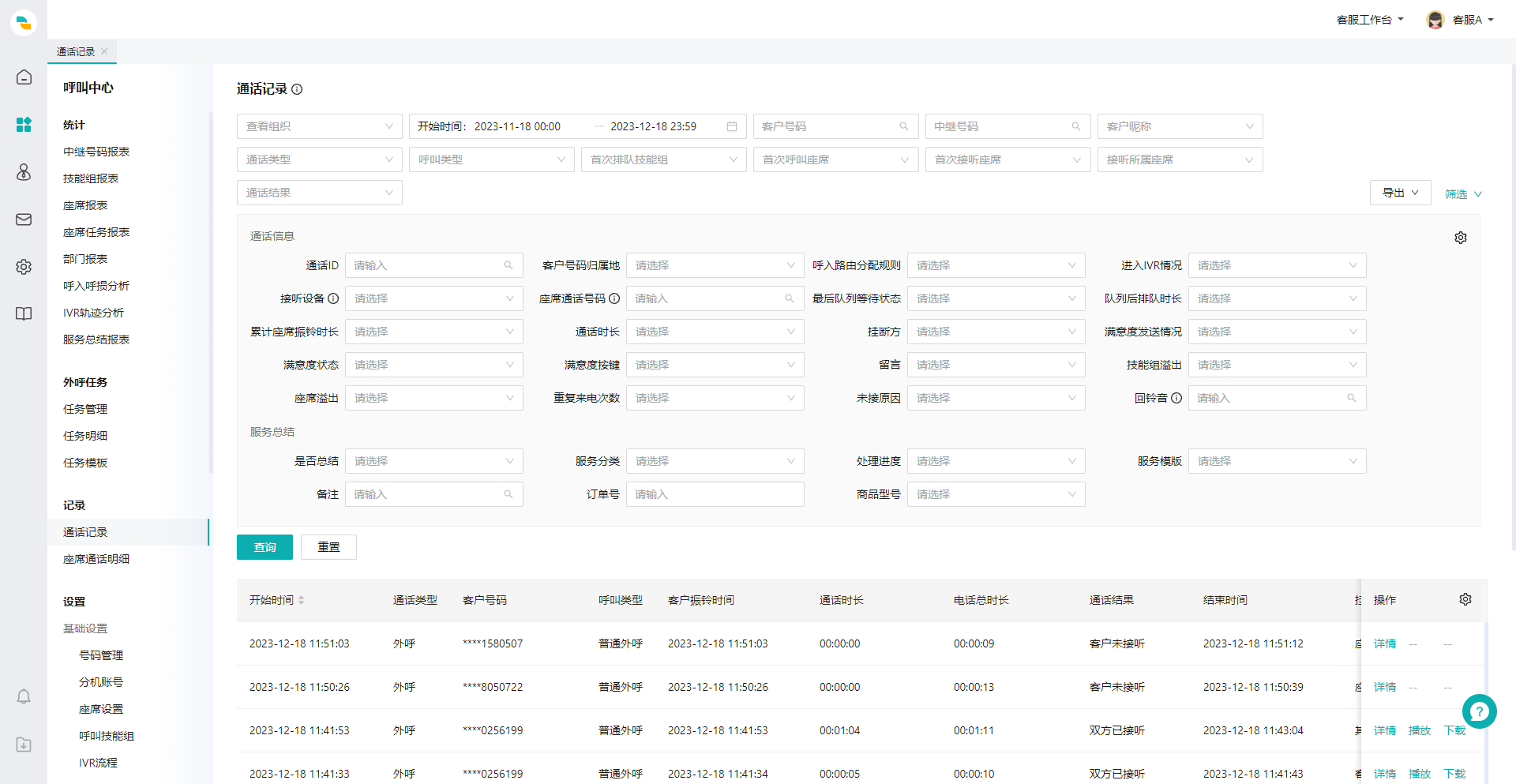Click 播放 for the 11:41:53 call
This screenshot has height=784, width=1516.
pyautogui.click(x=1420, y=730)
